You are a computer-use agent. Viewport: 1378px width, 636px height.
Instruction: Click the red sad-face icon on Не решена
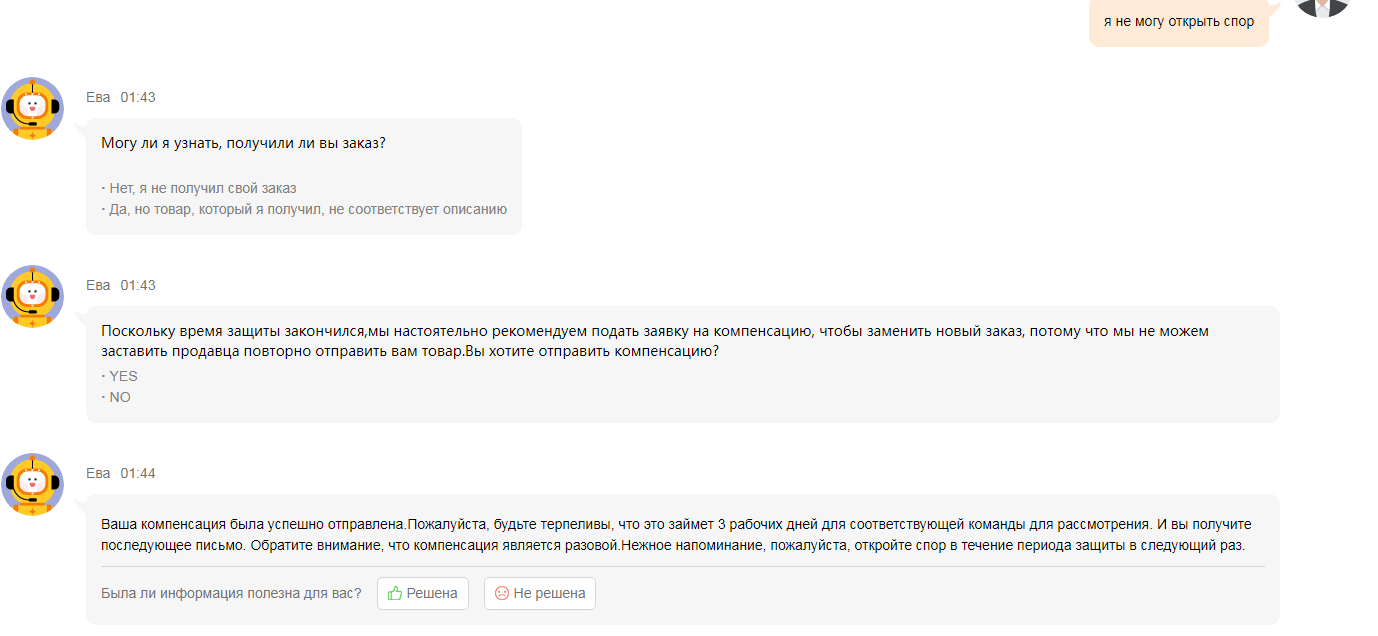[502, 593]
